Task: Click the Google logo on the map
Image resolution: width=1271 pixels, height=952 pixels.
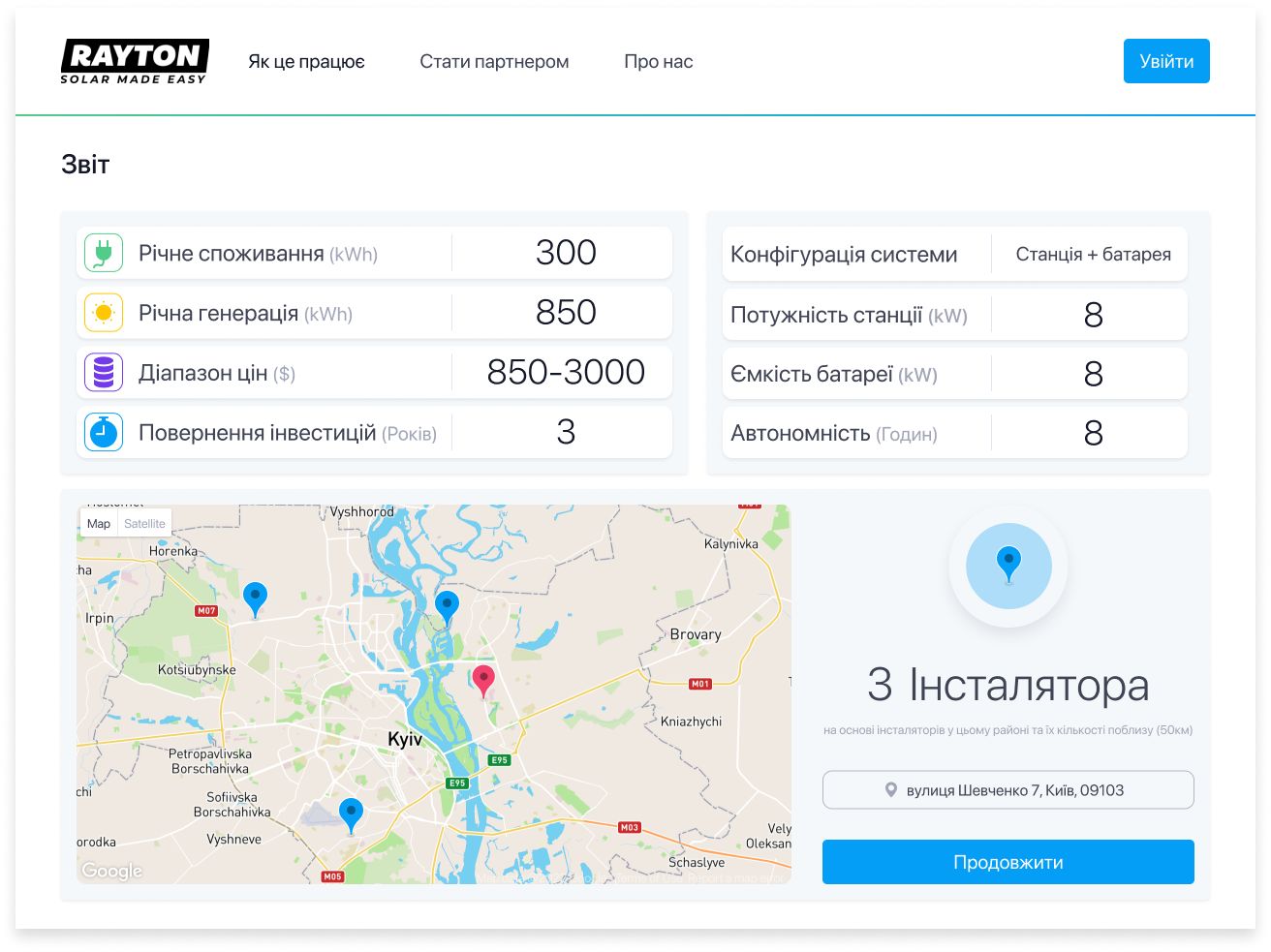Action: point(112,870)
